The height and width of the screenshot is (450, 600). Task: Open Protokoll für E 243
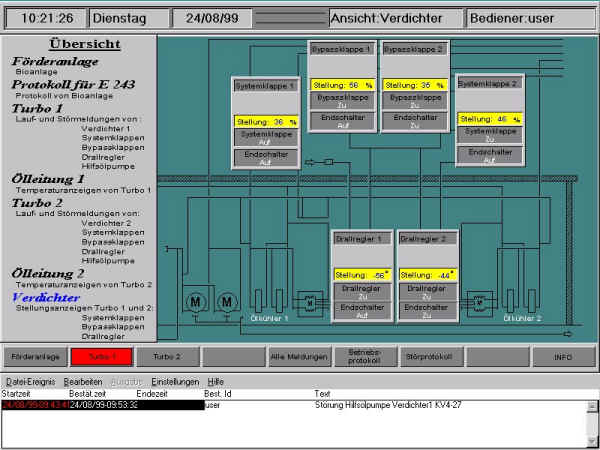(73, 84)
